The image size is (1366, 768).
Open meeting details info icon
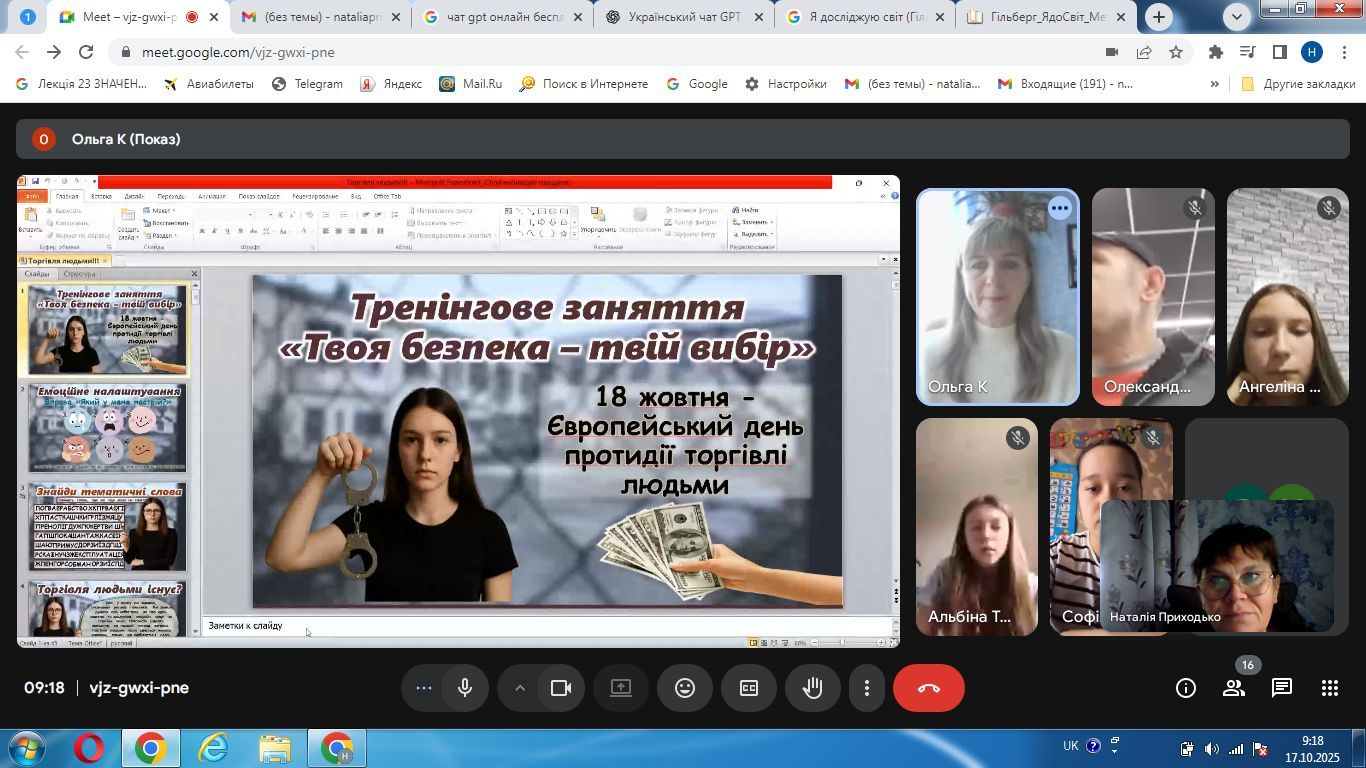coord(1186,688)
